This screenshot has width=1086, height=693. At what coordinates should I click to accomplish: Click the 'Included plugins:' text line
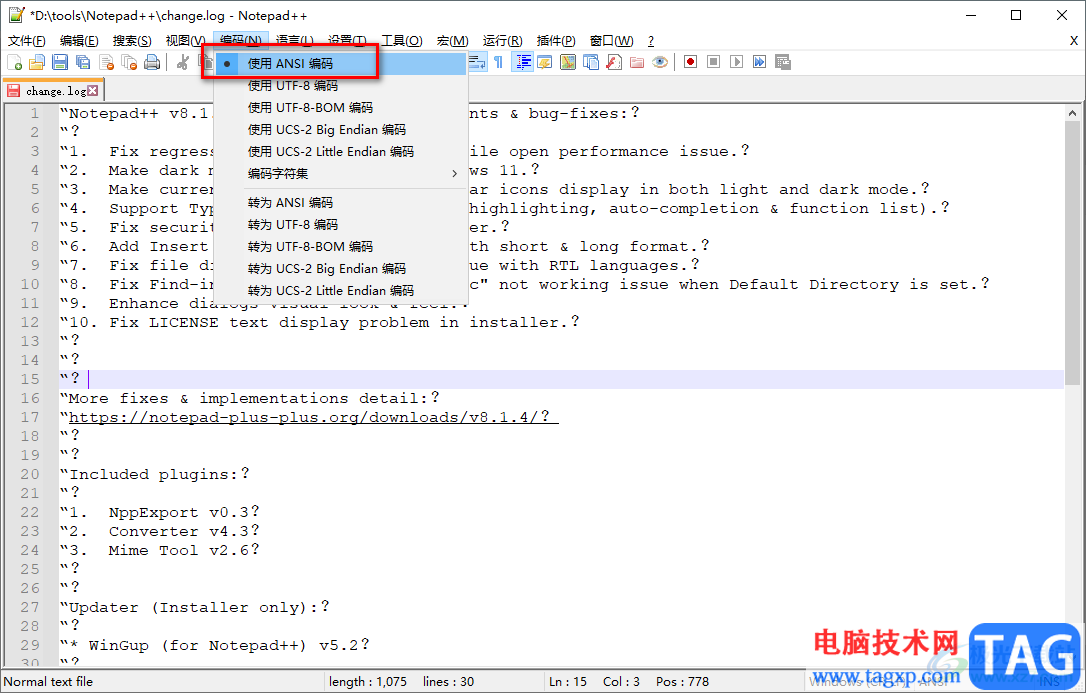pos(154,474)
